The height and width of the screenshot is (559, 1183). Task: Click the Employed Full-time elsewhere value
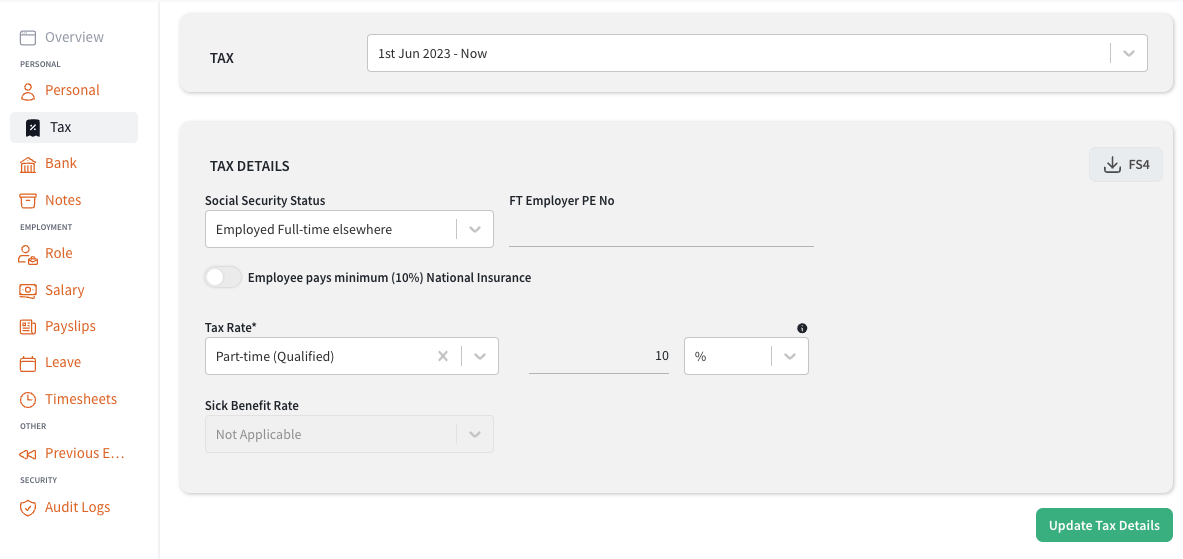click(304, 229)
